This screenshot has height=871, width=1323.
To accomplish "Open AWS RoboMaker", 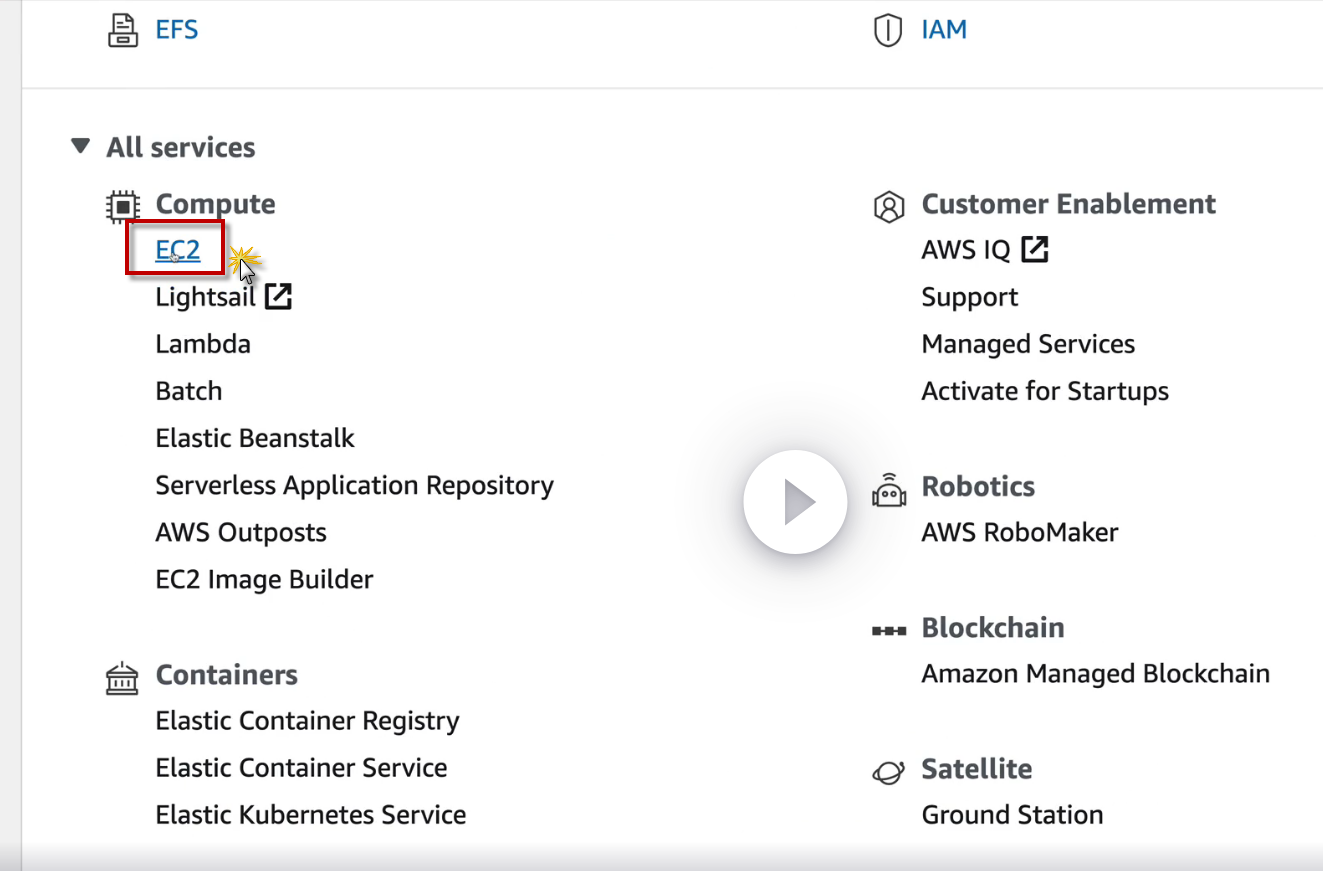I will (1019, 532).
